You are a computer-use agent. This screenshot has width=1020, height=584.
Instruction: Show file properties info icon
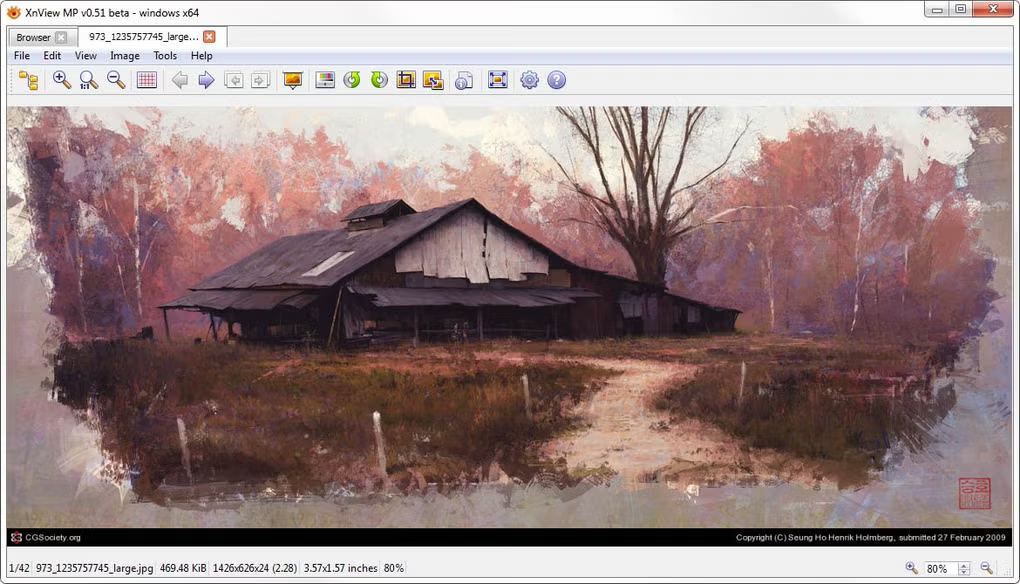(464, 80)
